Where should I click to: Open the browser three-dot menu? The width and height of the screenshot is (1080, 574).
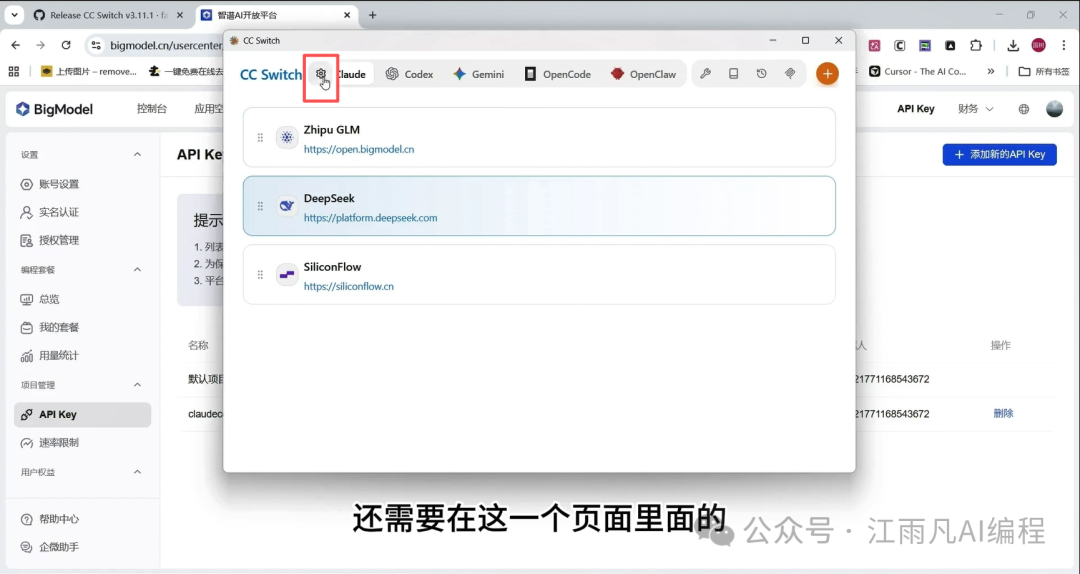point(1063,45)
